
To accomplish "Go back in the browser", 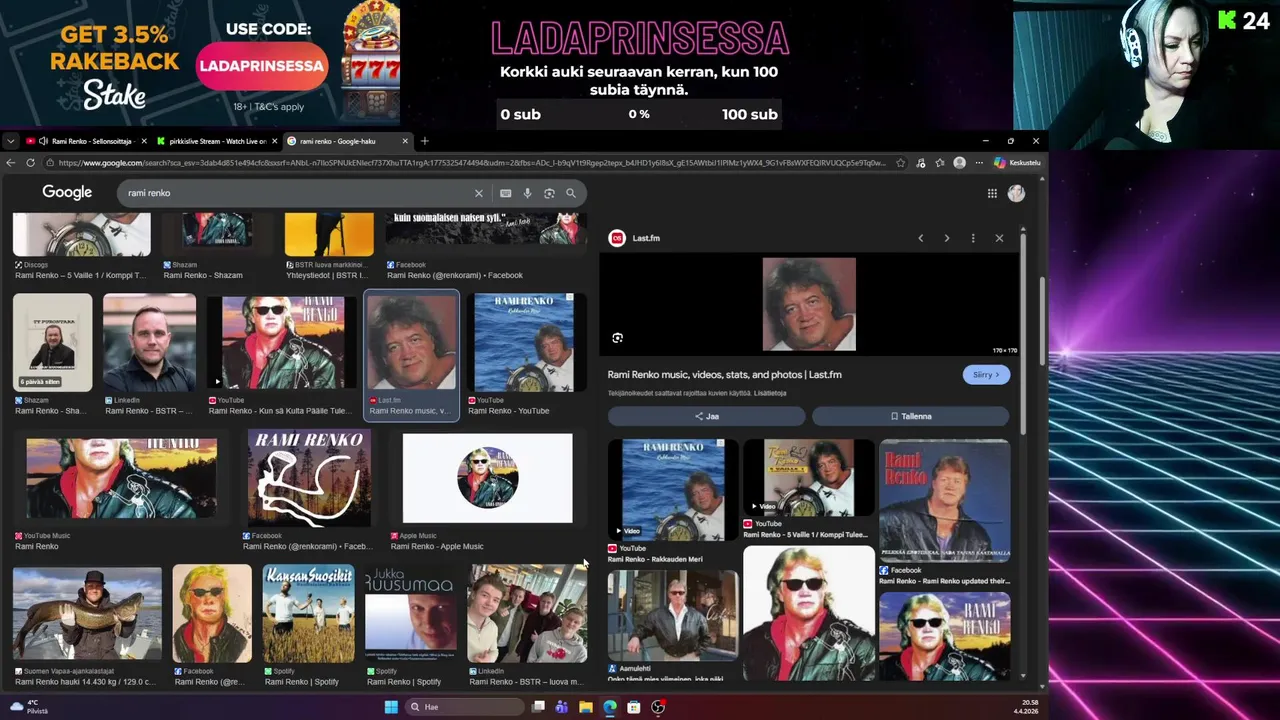I will click(x=11, y=163).
